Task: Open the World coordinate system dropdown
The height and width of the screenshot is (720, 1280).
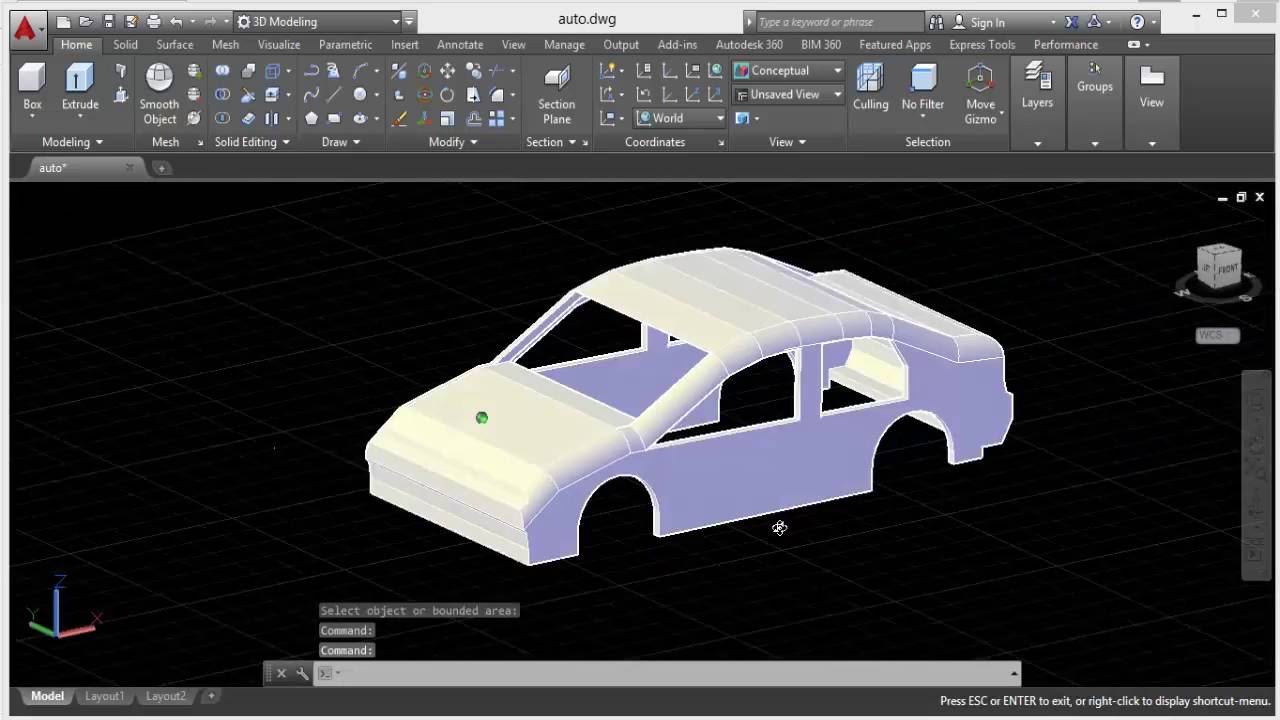Action: 681,118
